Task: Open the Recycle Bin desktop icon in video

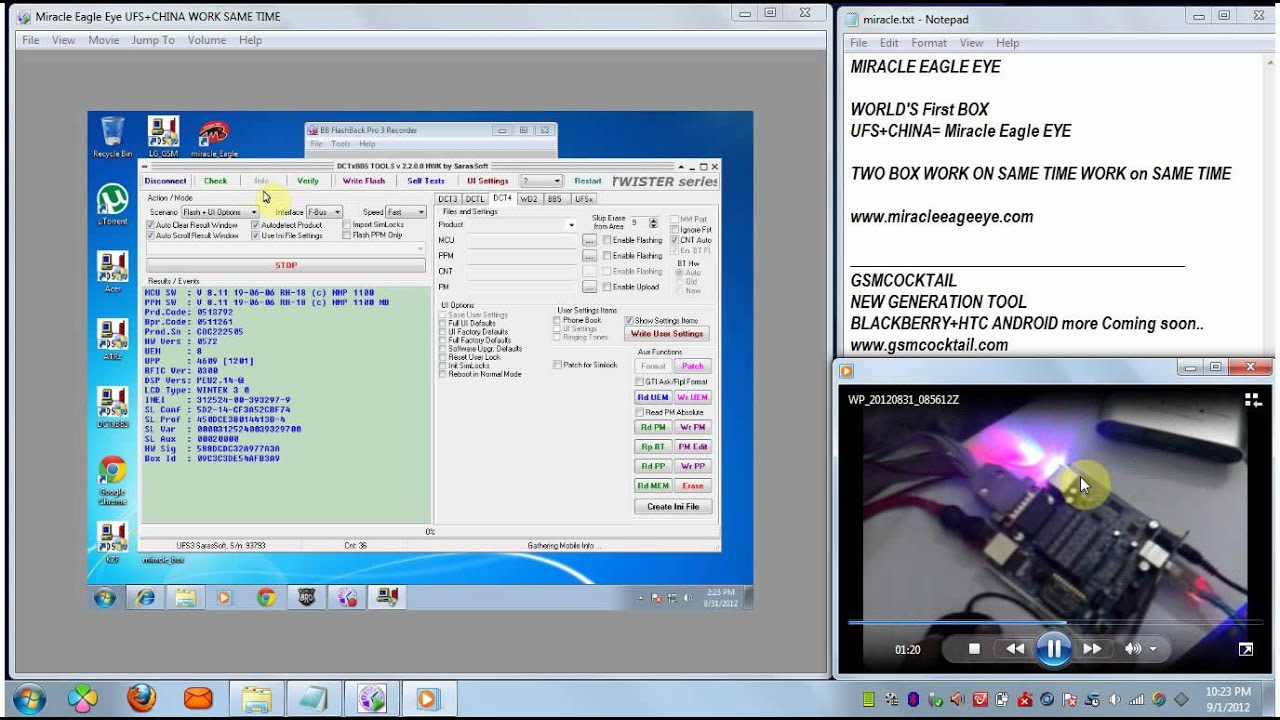Action: 112,137
